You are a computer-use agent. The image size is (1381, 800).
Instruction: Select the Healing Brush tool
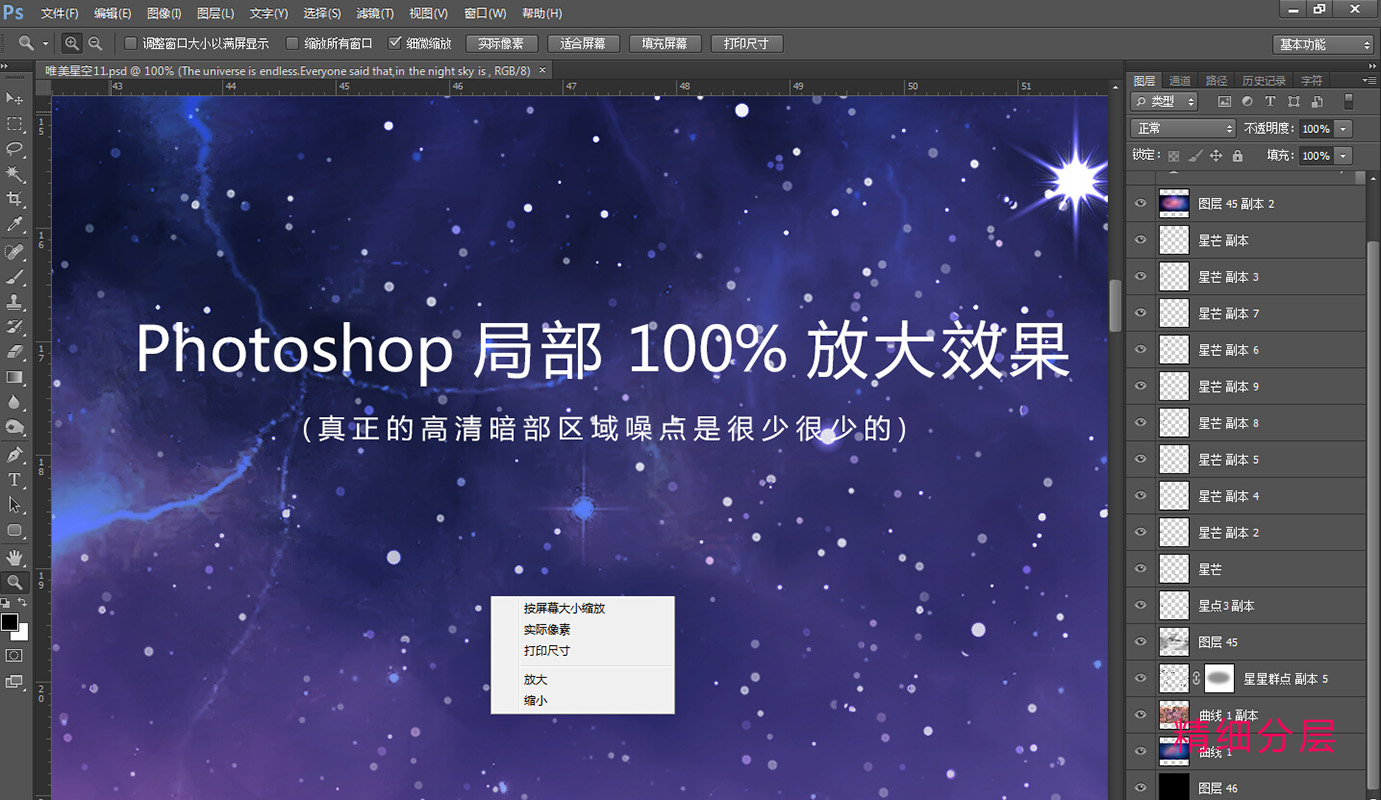point(15,251)
